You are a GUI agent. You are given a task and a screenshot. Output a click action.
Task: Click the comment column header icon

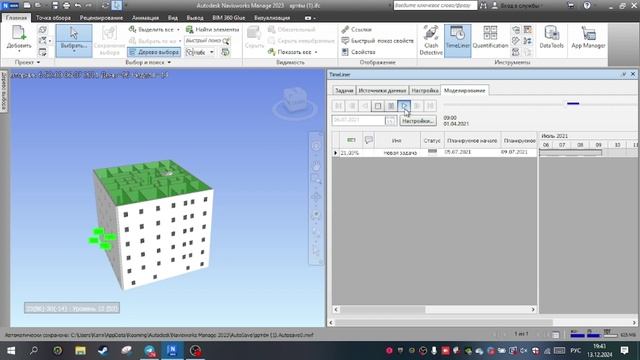click(x=369, y=140)
